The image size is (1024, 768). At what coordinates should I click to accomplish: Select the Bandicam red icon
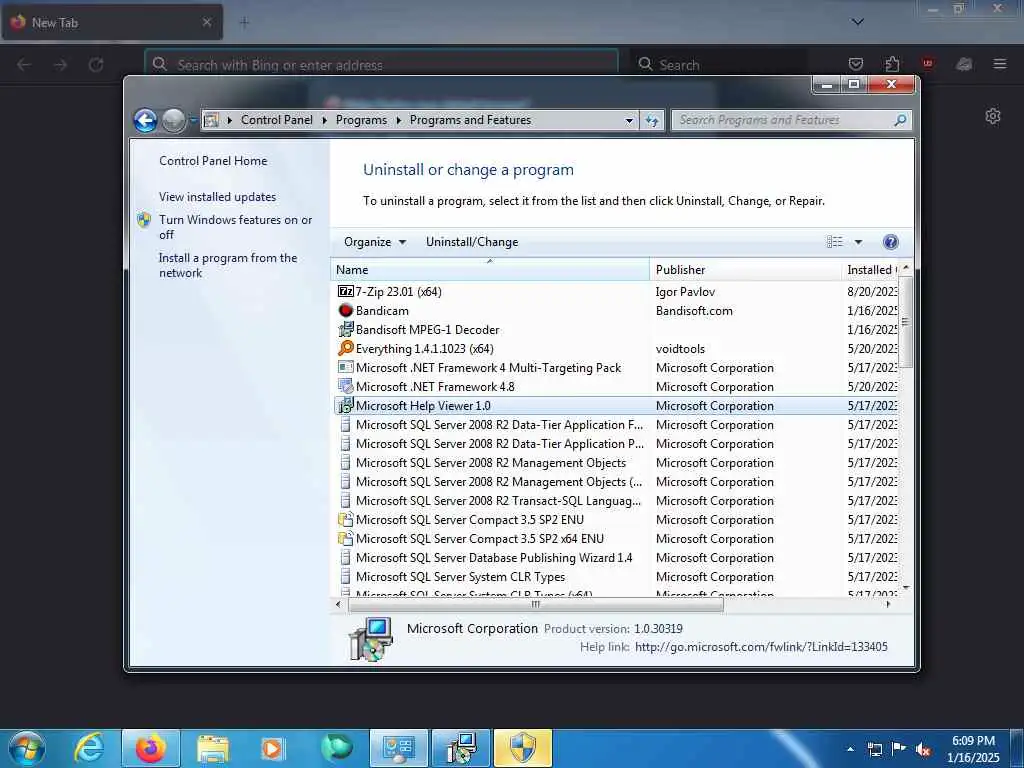pyautogui.click(x=345, y=310)
